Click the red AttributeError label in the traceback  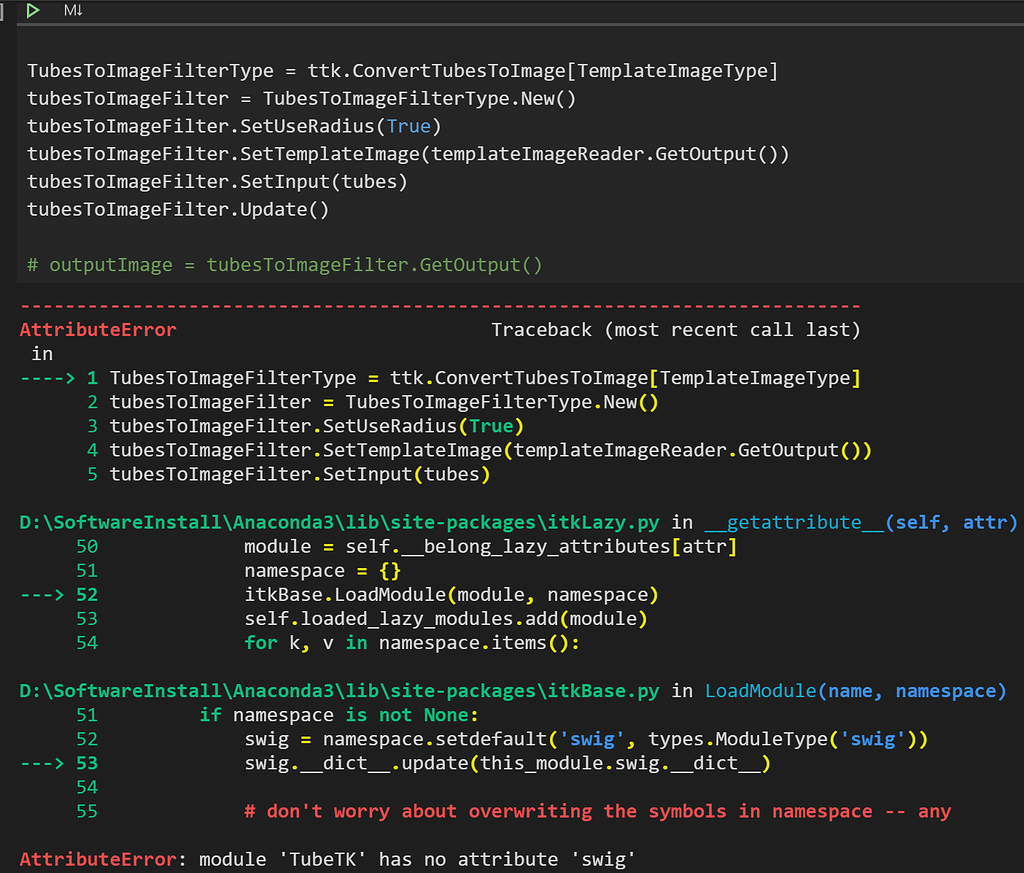tap(97, 329)
